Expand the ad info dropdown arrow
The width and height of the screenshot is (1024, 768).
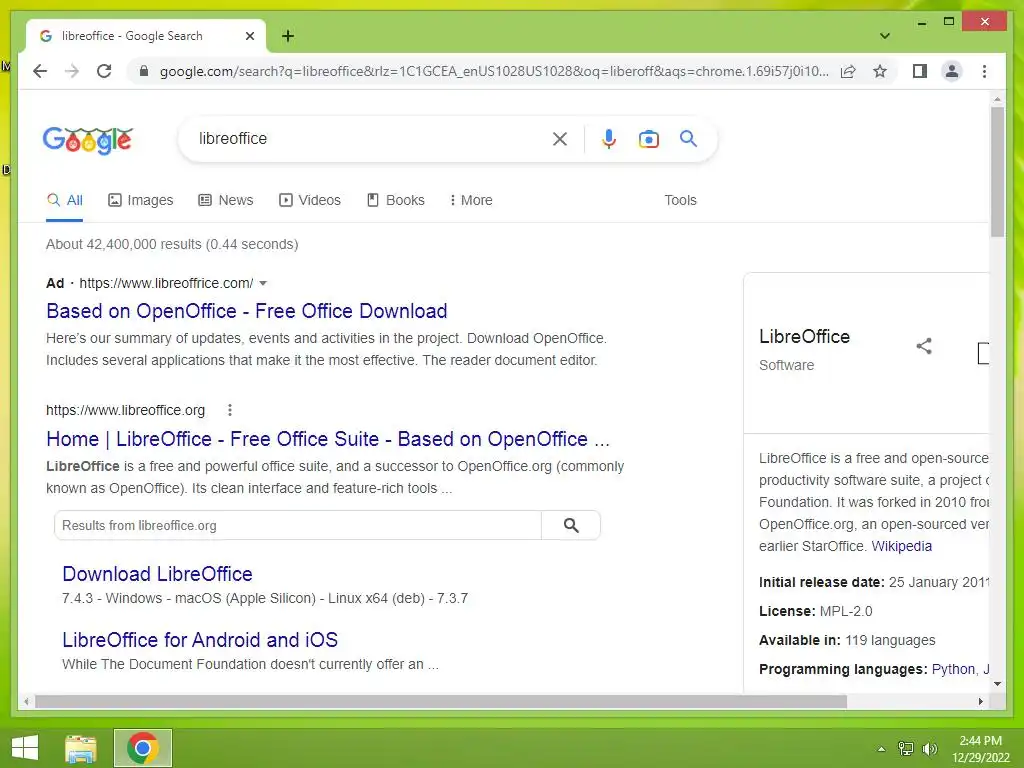click(263, 283)
